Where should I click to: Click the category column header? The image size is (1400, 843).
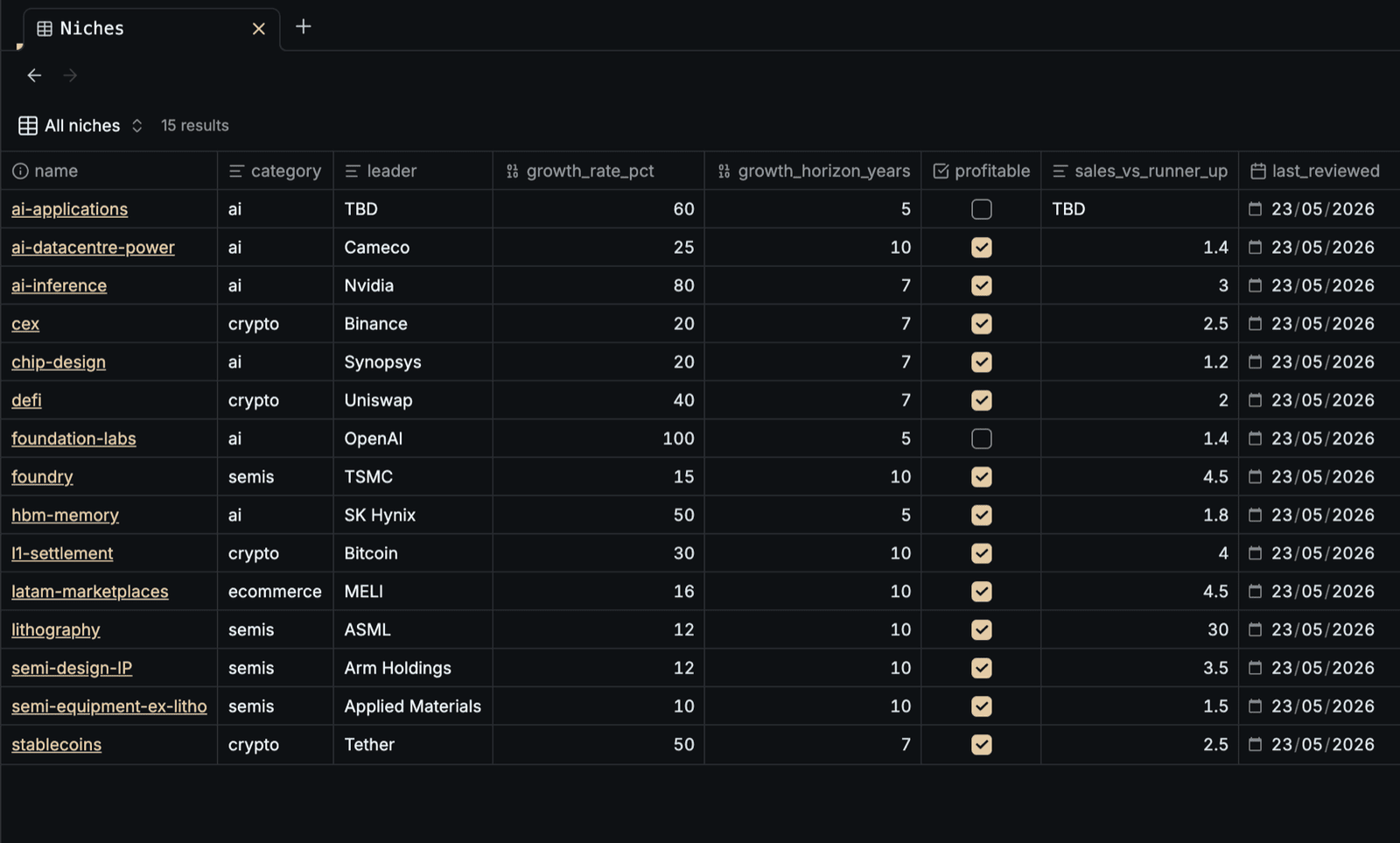click(275, 171)
